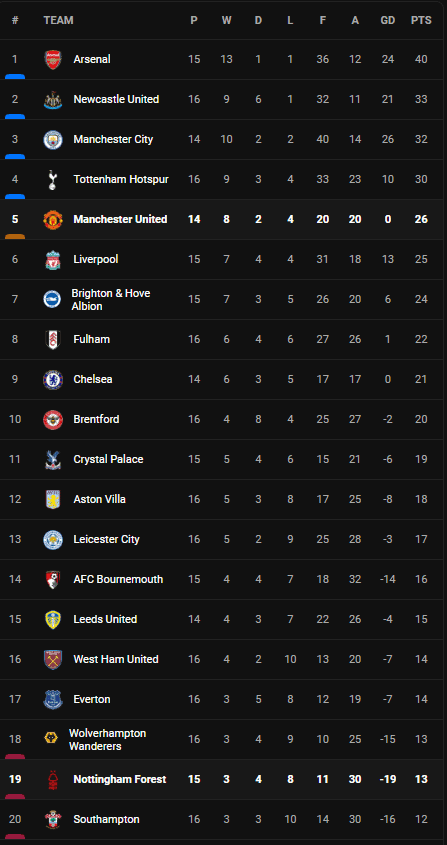Open the Brighton & Hove Albion team link

pos(111,300)
